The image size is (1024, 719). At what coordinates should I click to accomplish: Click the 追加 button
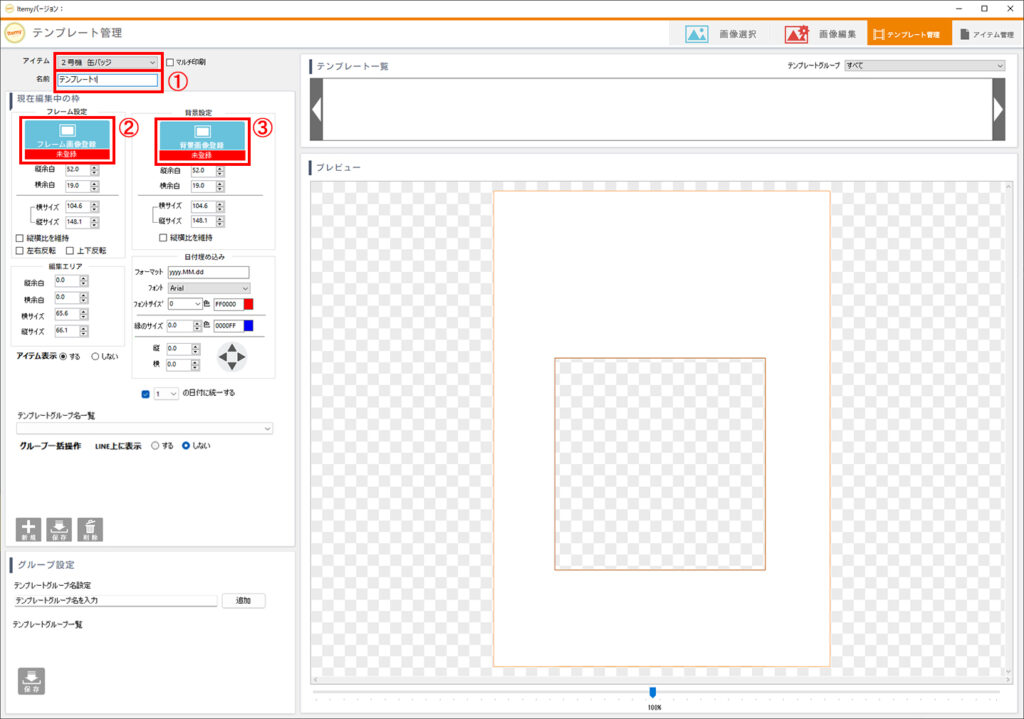tap(243, 601)
